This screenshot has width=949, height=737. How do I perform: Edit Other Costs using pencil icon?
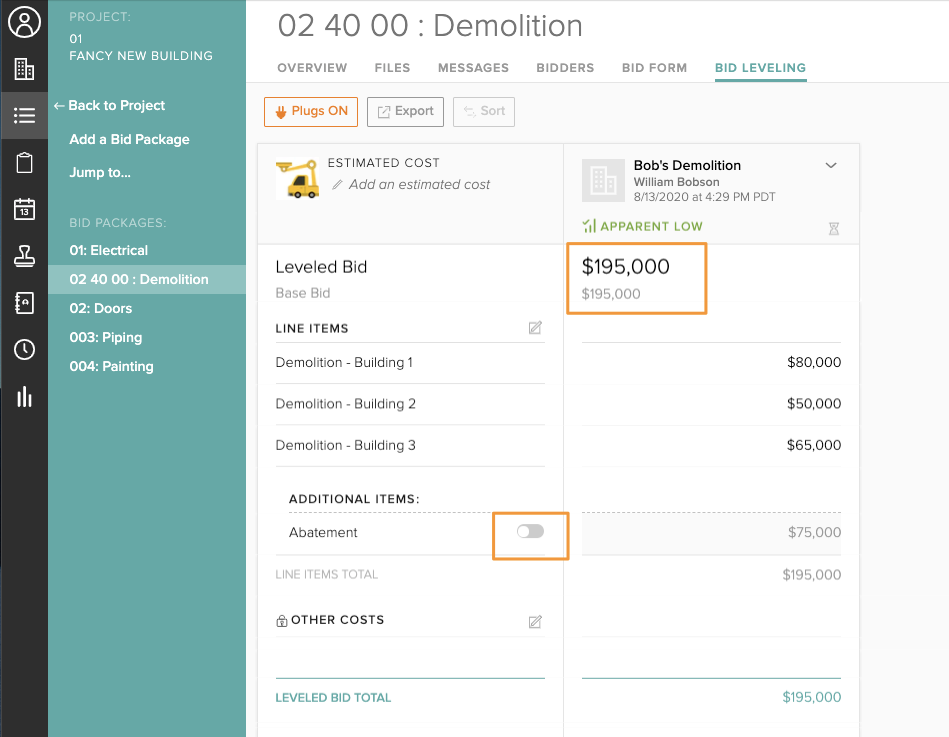535,621
